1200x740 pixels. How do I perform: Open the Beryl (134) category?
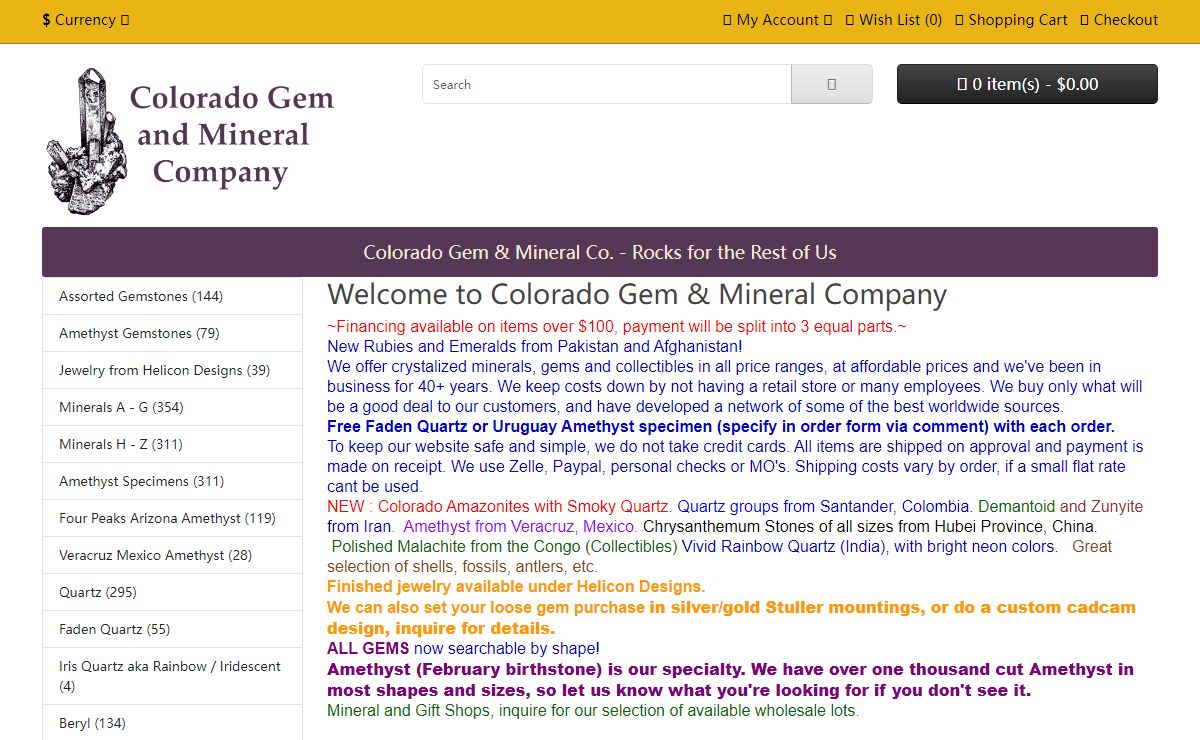point(92,723)
